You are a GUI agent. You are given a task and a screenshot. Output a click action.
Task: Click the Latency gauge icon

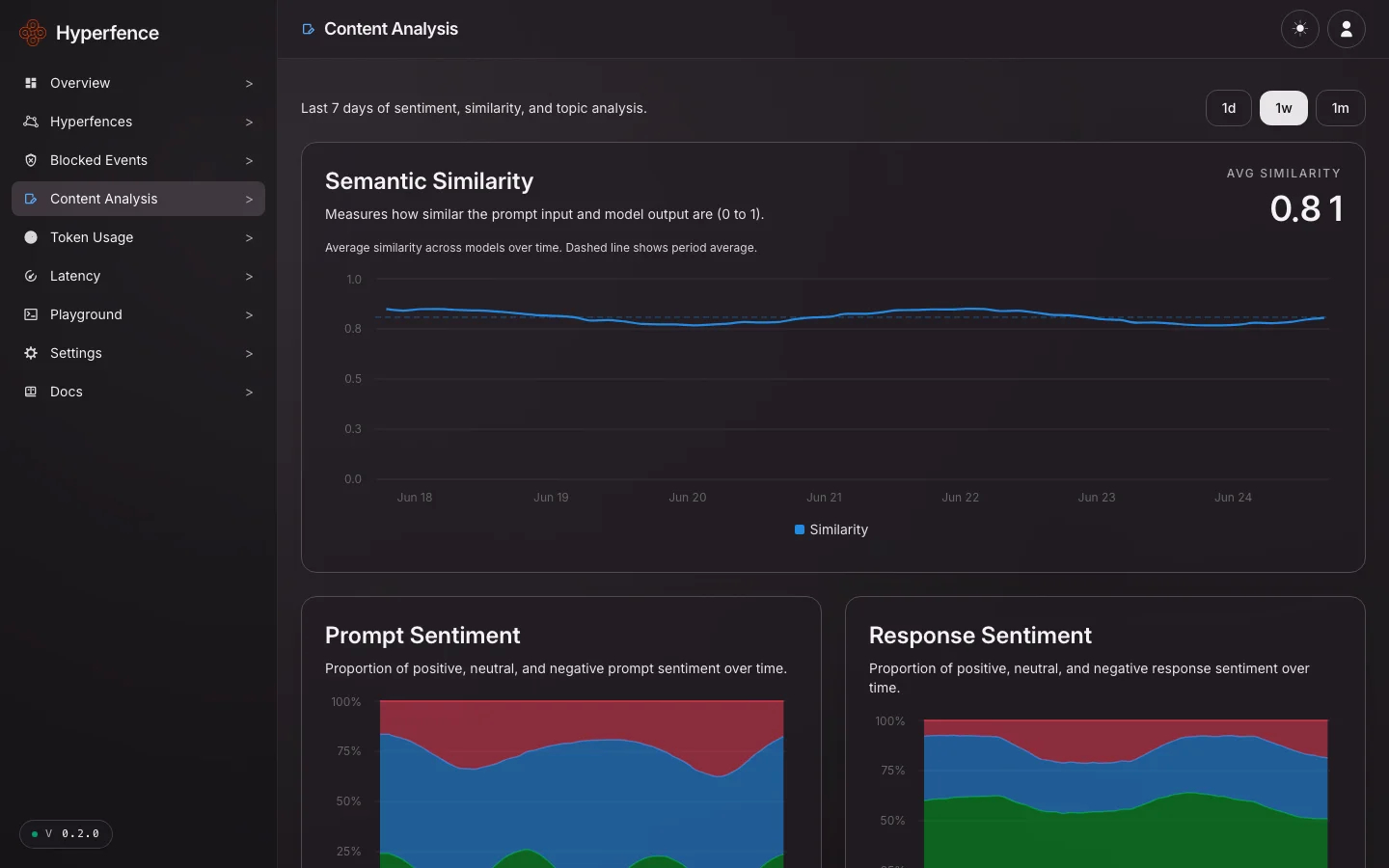pyautogui.click(x=31, y=276)
